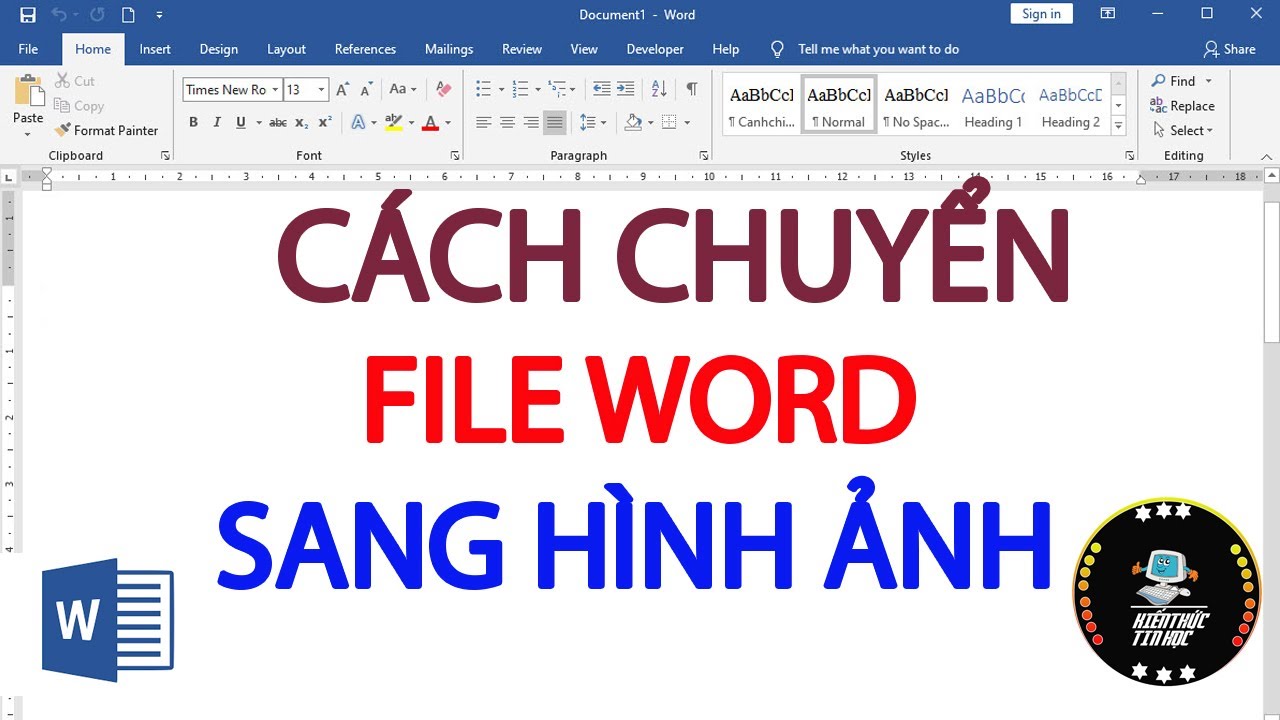Click the Redo icon in quick access toolbar
Image resolution: width=1280 pixels, height=720 pixels.
[x=97, y=15]
